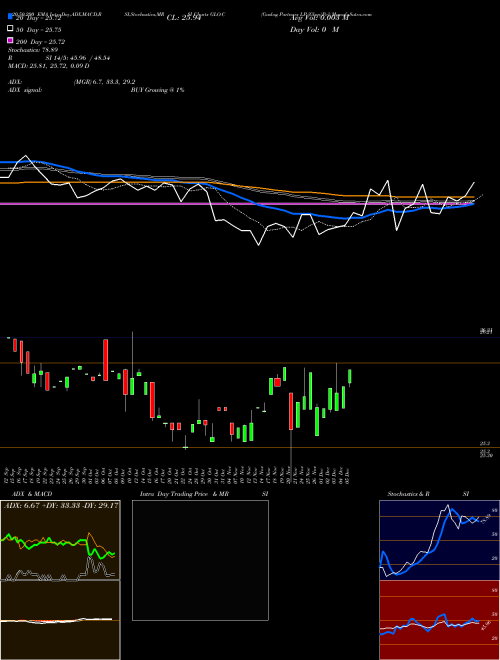Click the 'Intra Day Trading Price & MR' title
Screen dimensions: 500x660
(184, 494)
